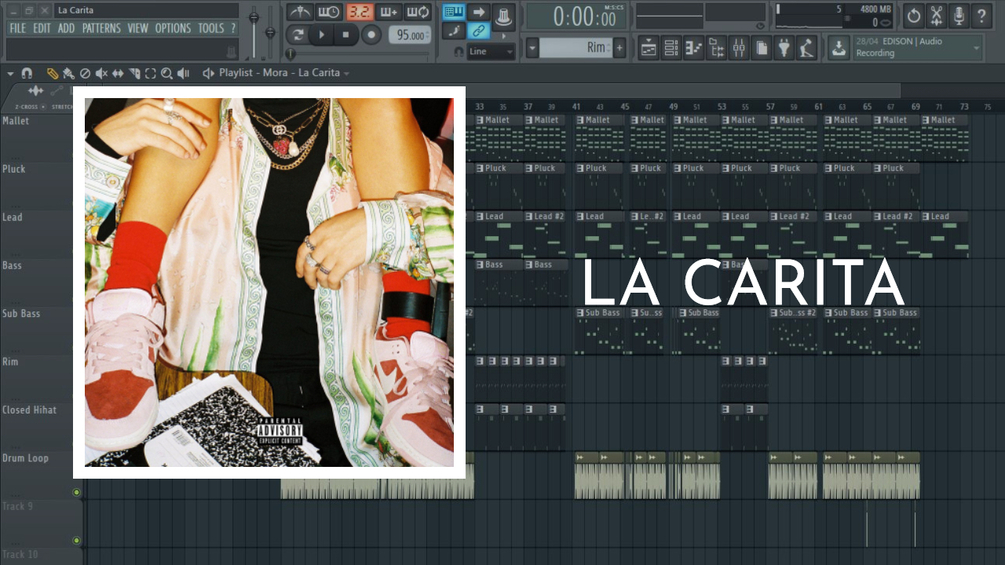Open the project picker copy icon

761,48
